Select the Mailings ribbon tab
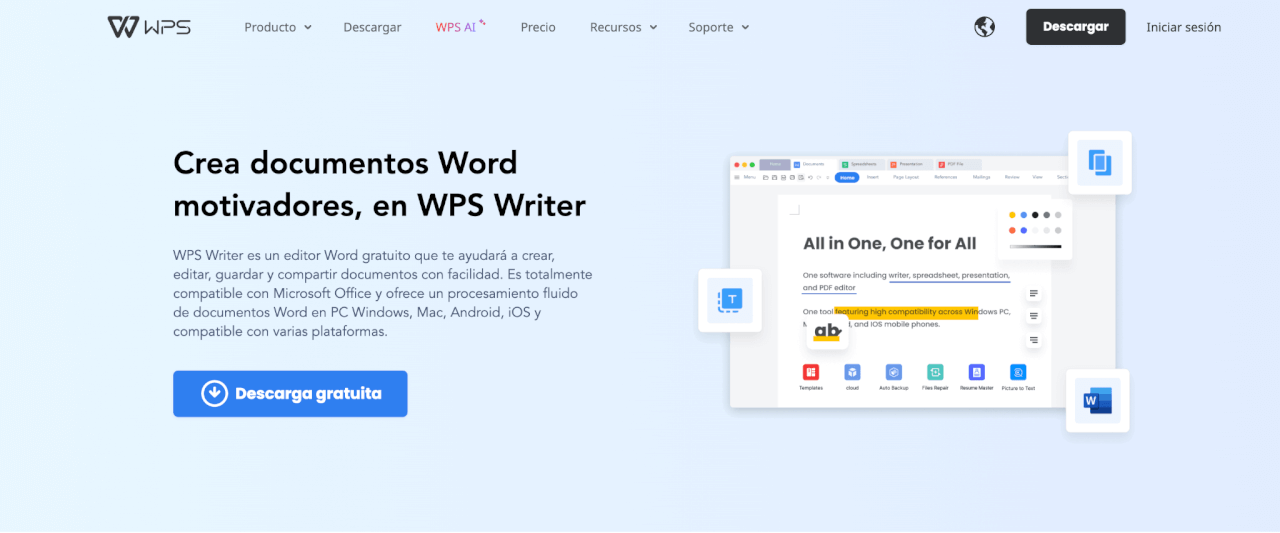This screenshot has width=1280, height=533. coord(981,177)
